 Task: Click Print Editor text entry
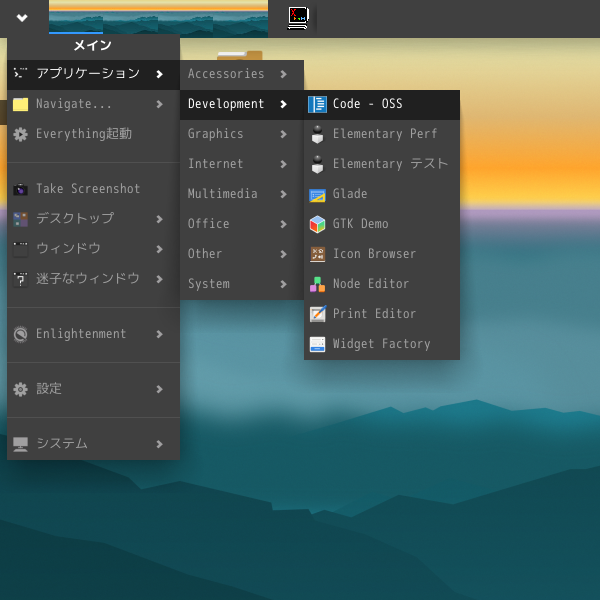(374, 314)
